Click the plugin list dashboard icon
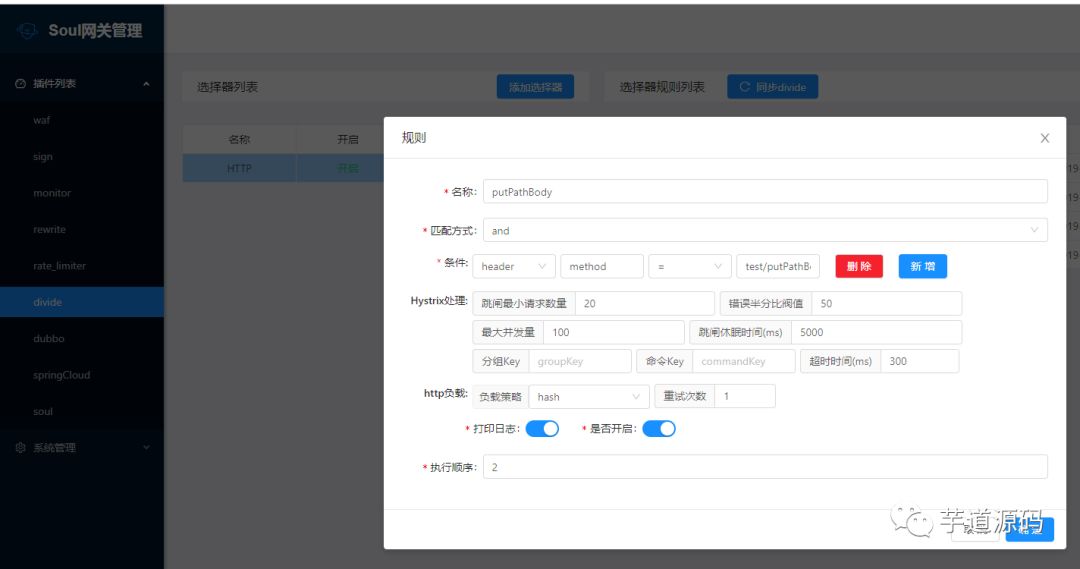Screen dimensions: 1080x569 pyautogui.click(x=21, y=83)
